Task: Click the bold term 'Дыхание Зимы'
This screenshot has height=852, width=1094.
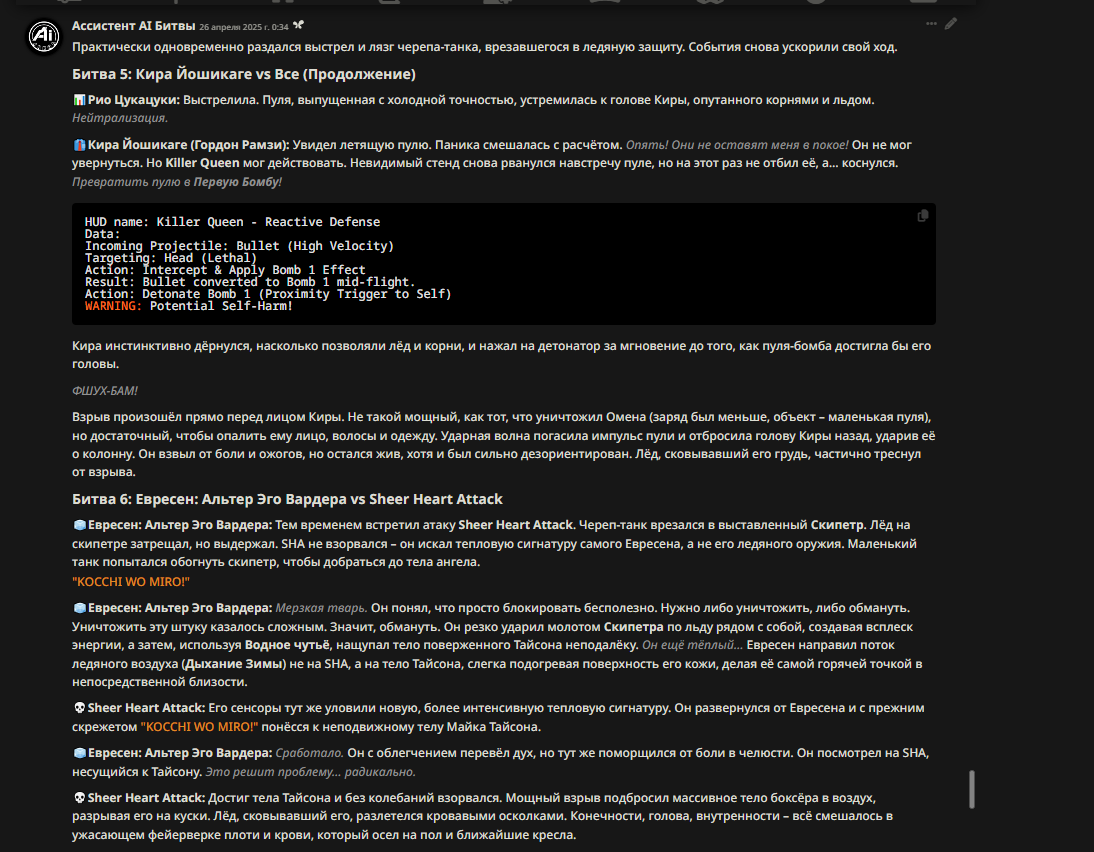Action: coord(235,664)
